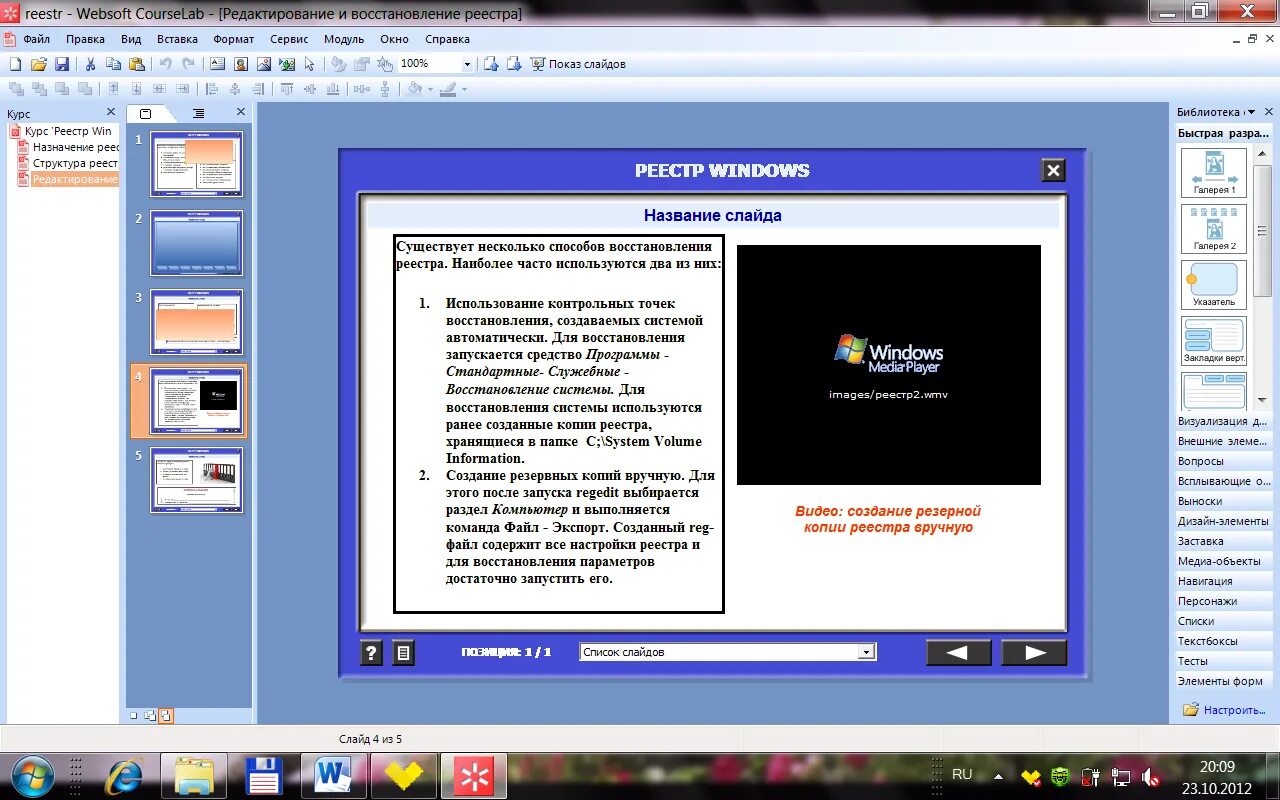Go to next slide toolbar icon
1280x800 pixels.
click(x=514, y=64)
